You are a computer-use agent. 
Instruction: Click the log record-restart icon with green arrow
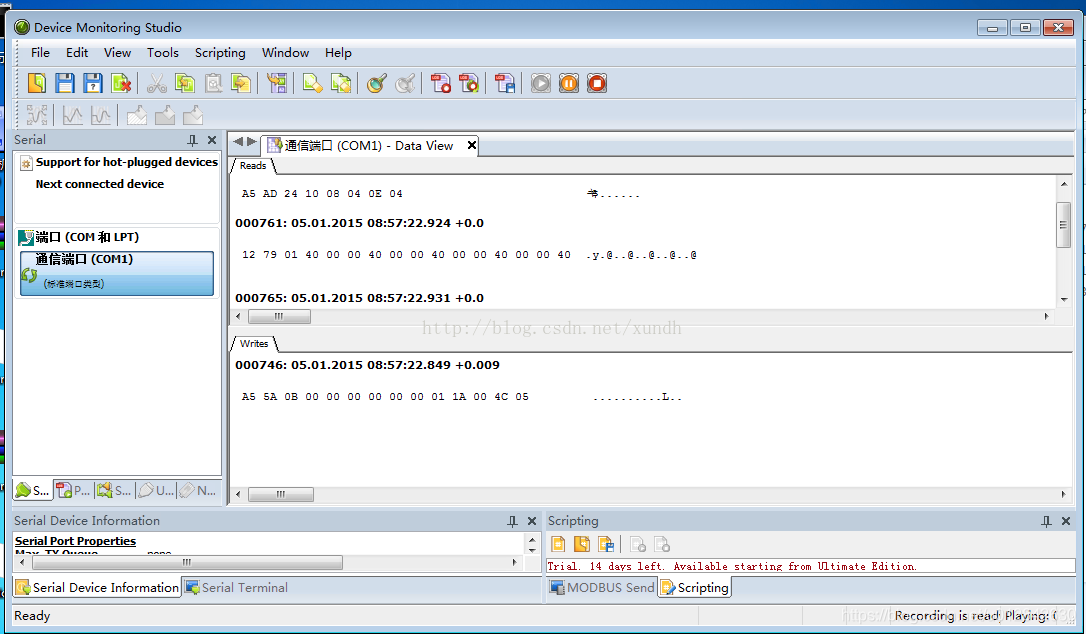tap(469, 83)
